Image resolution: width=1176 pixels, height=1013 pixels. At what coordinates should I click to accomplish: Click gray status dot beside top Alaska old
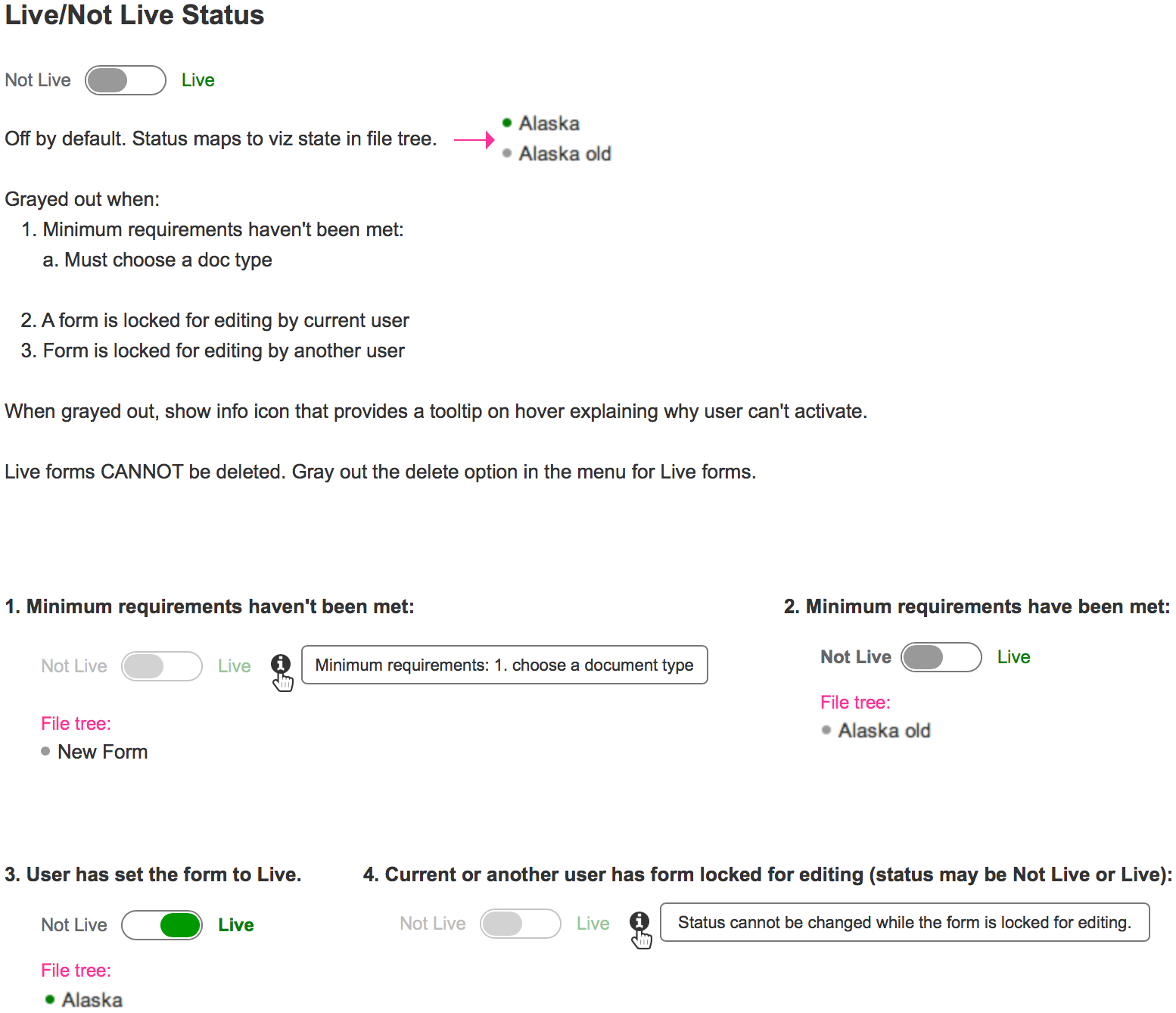507,153
